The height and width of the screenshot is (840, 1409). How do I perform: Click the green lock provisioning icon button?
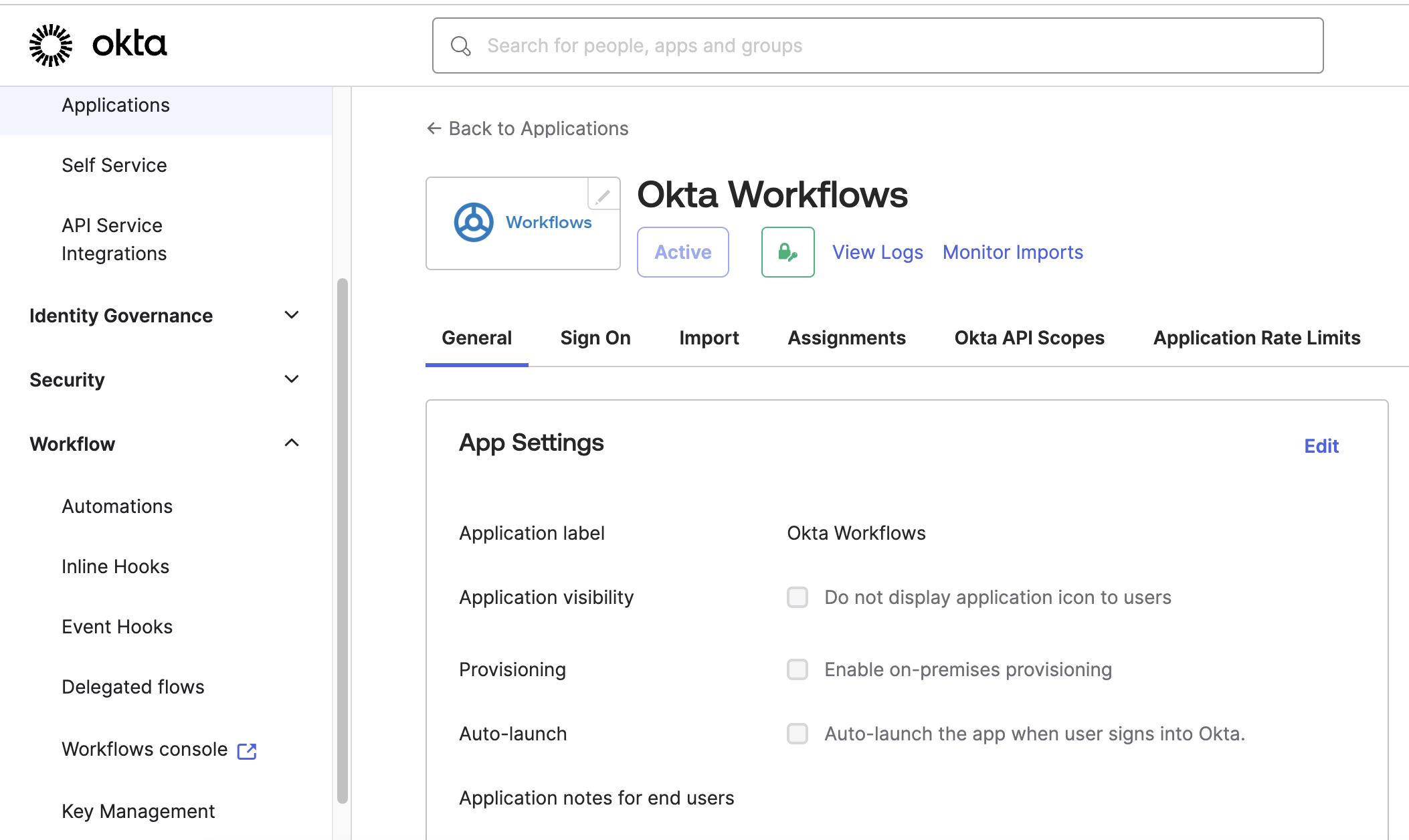(x=787, y=252)
